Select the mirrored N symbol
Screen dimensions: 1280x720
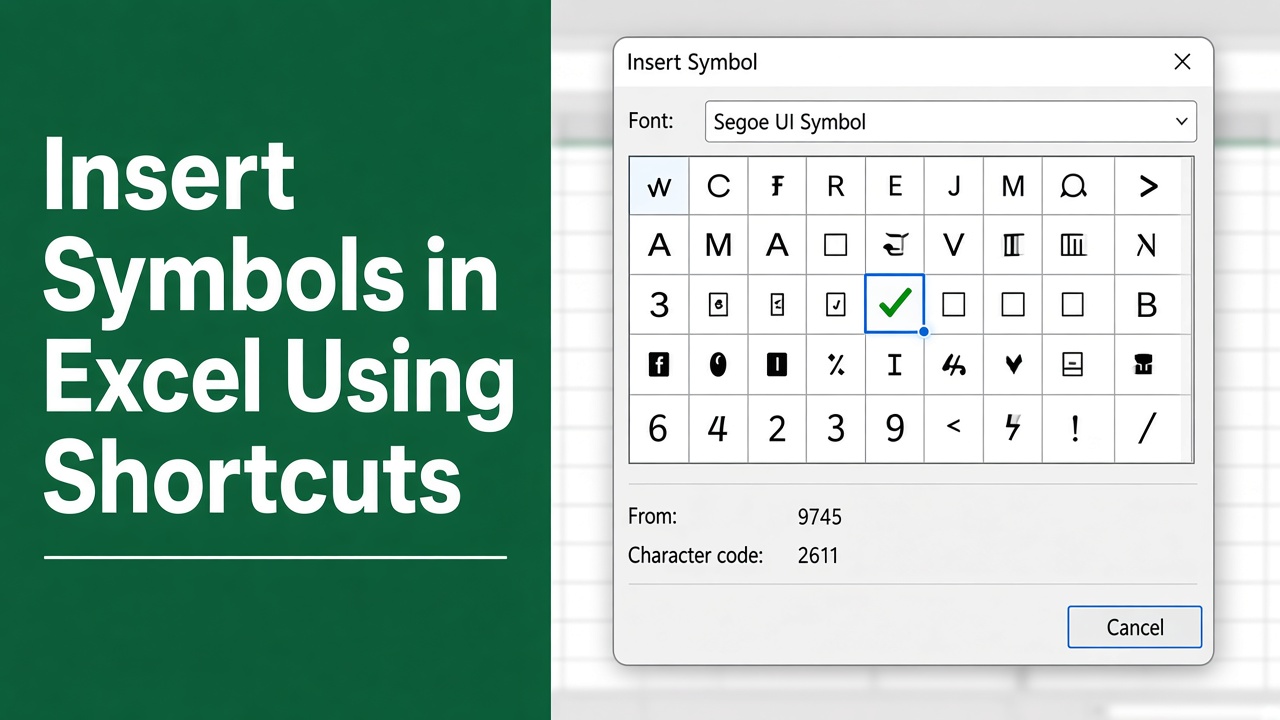[1148, 245]
